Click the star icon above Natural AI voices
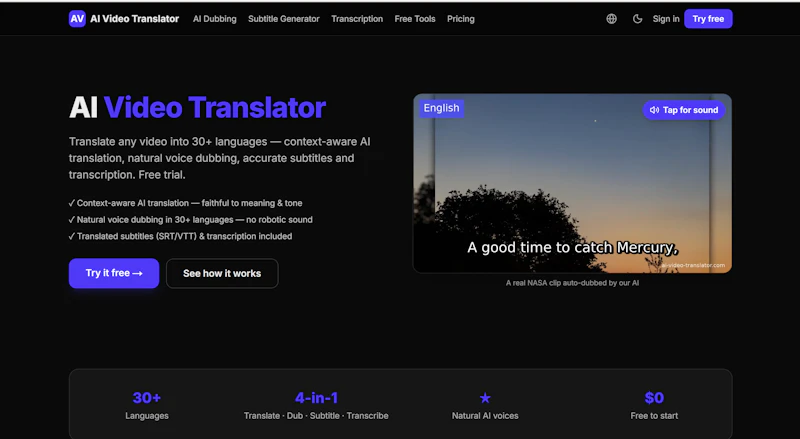The width and height of the screenshot is (800, 439). [485, 398]
